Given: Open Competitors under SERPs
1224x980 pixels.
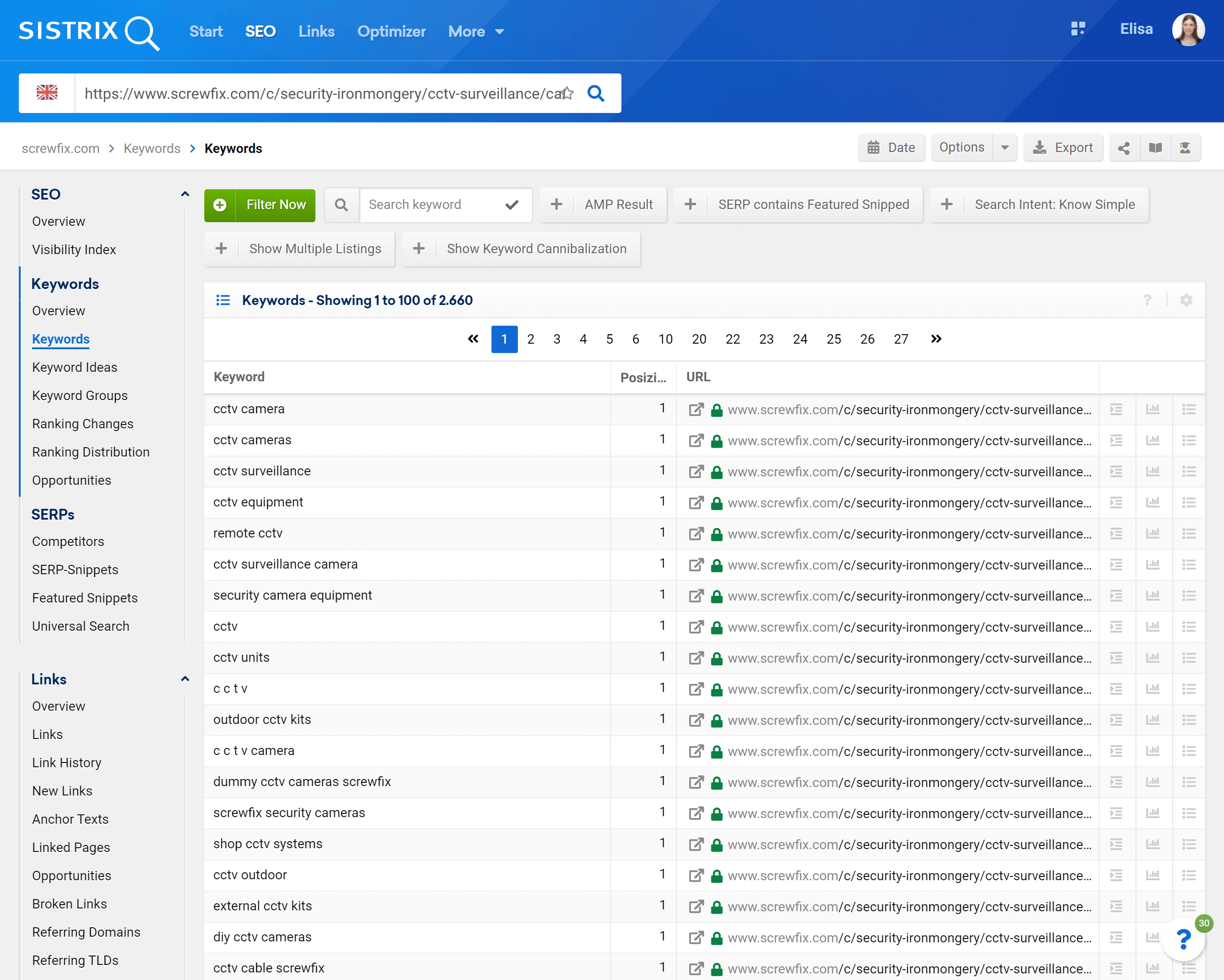Looking at the screenshot, I should [68, 542].
